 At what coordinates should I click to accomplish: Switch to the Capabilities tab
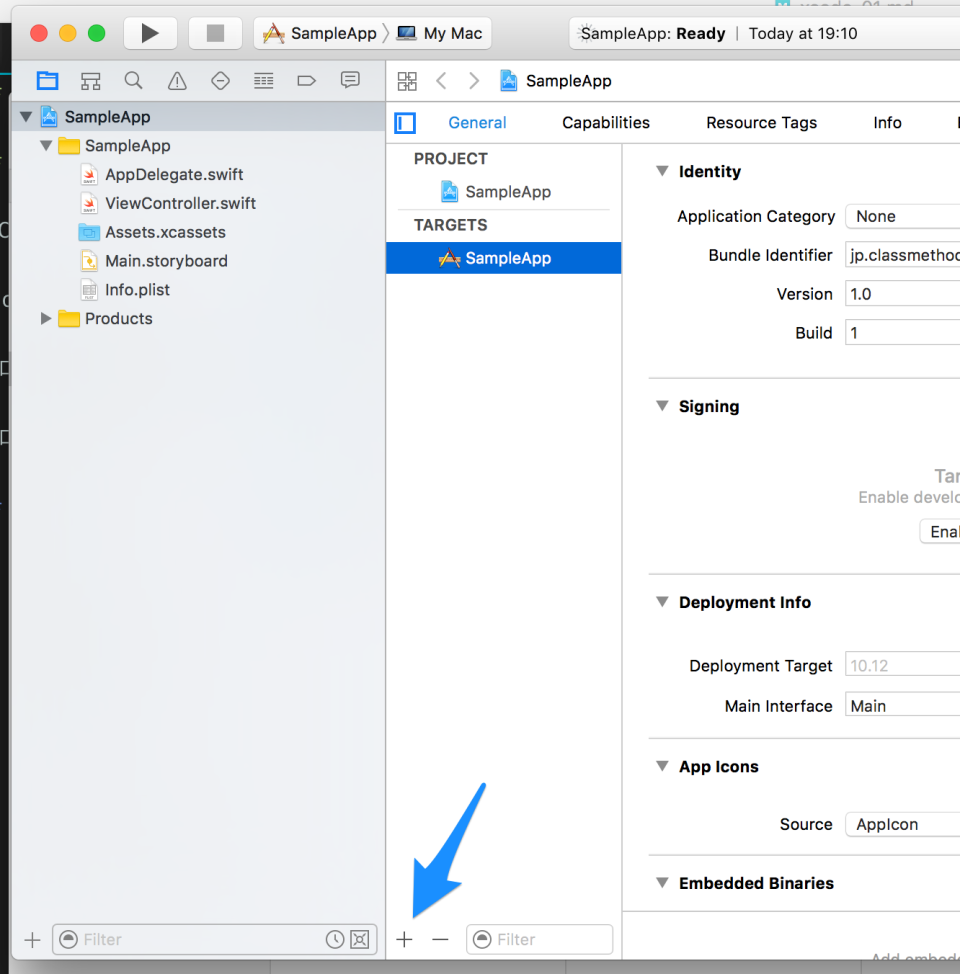click(605, 122)
